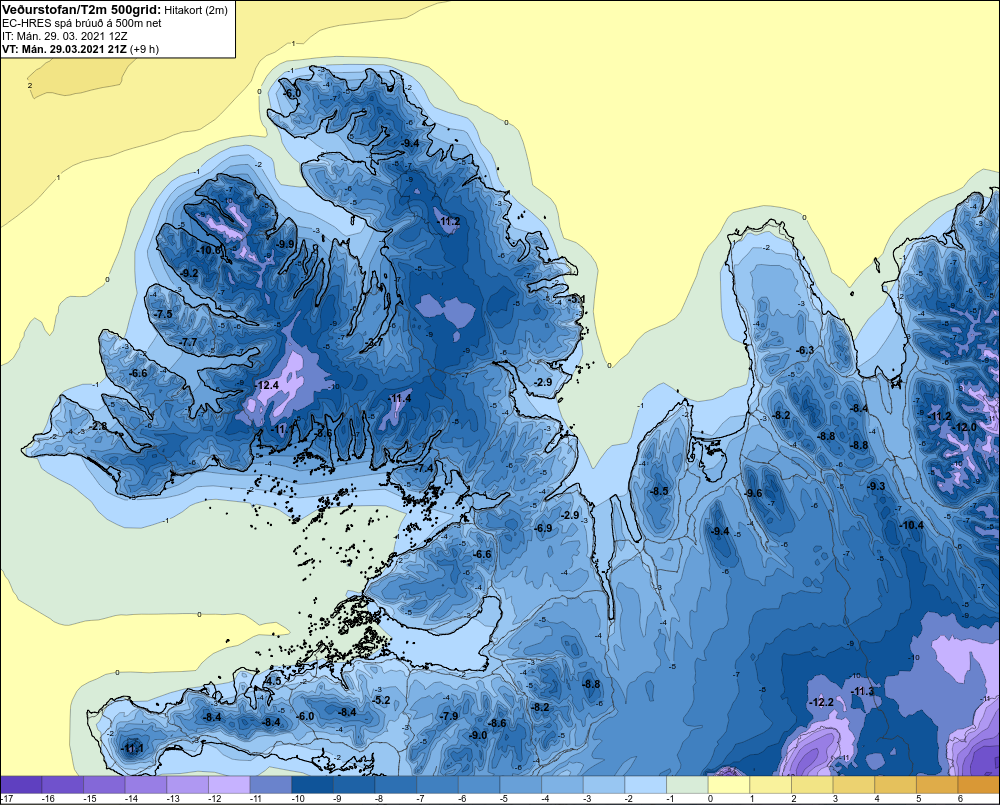Click the 'VT: Mán. 29.03.2021 21Z (+9 h)' line
Viewport: 1000px width, 805px height.
point(80,49)
